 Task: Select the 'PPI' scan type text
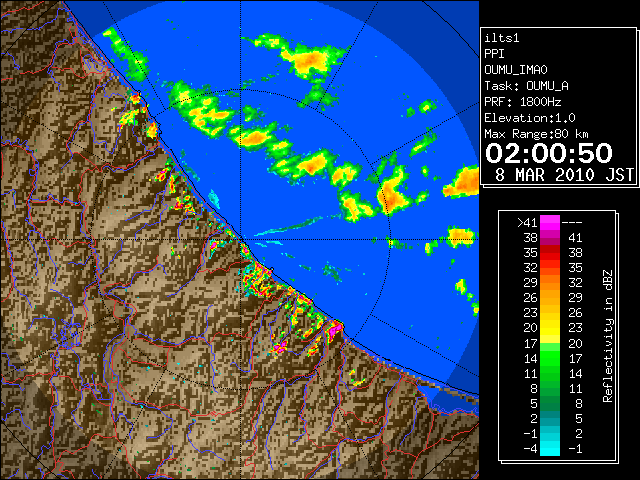coord(494,54)
